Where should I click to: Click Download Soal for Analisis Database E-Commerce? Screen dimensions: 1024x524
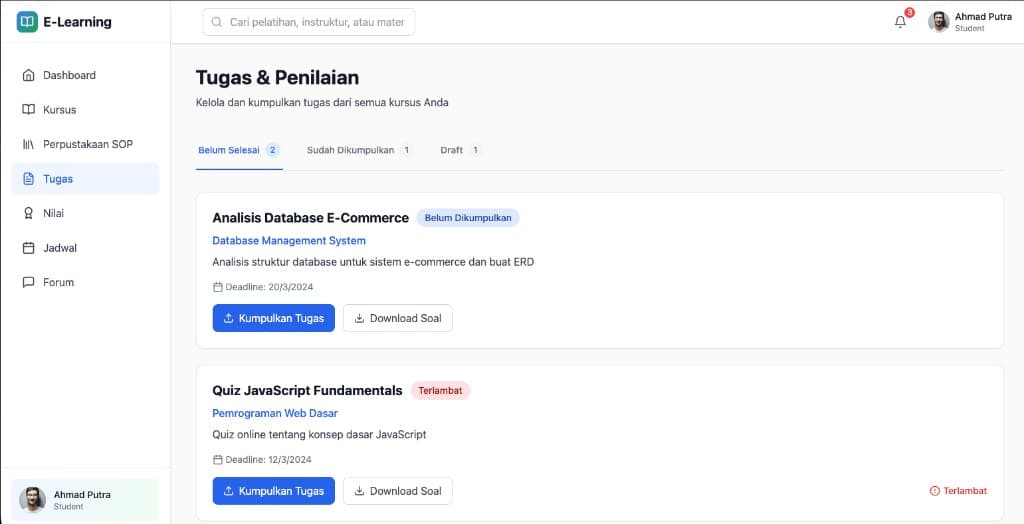(397, 318)
